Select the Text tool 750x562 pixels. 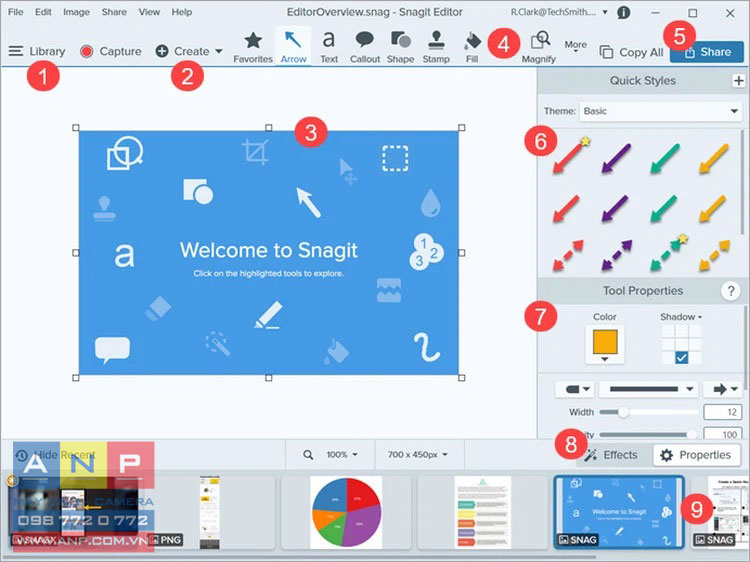click(x=329, y=47)
